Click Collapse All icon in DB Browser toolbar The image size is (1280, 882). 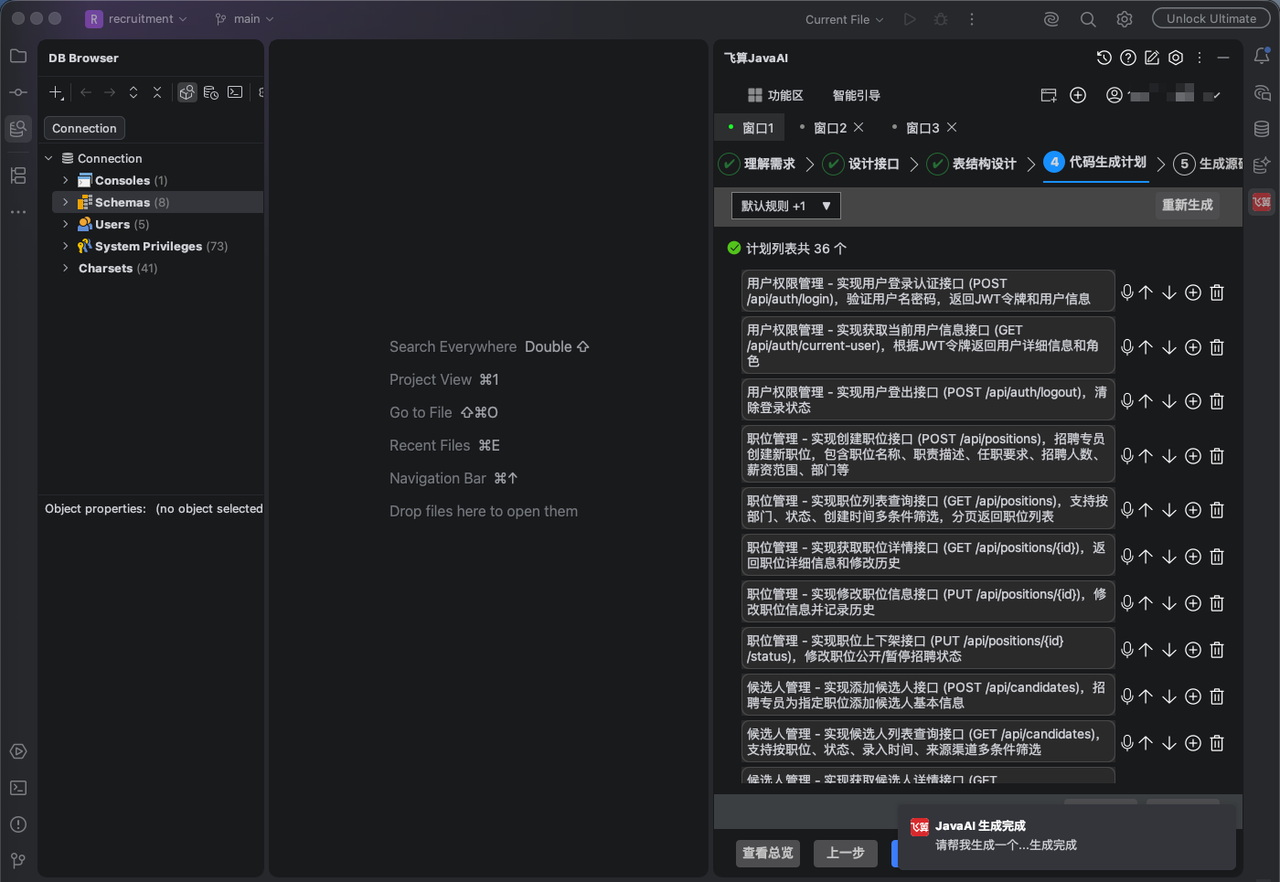157,92
